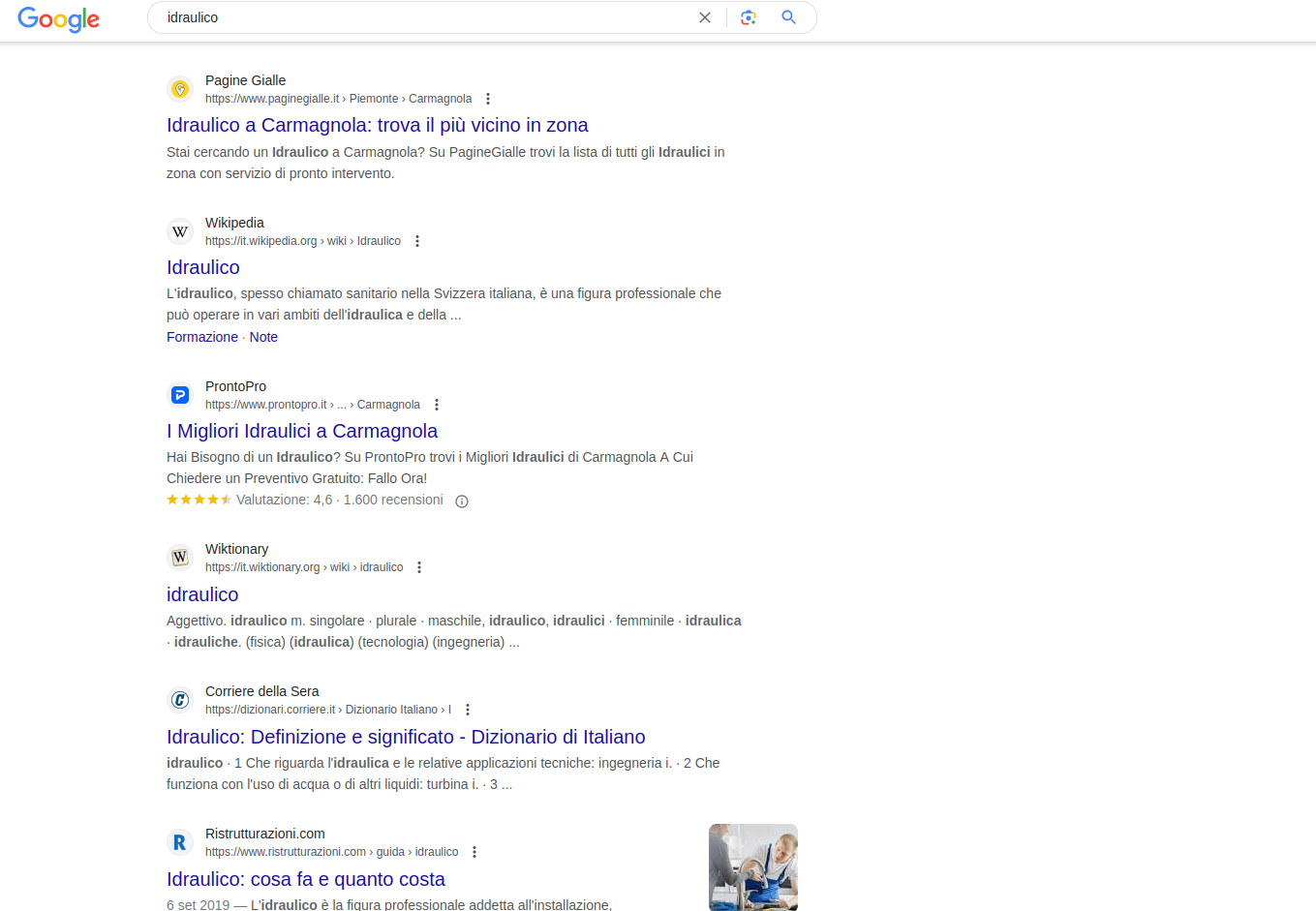Screen dimensions: 1316x911
Task: Click the ristrutturazioni.com URL breadcrumb
Action: coord(332,852)
